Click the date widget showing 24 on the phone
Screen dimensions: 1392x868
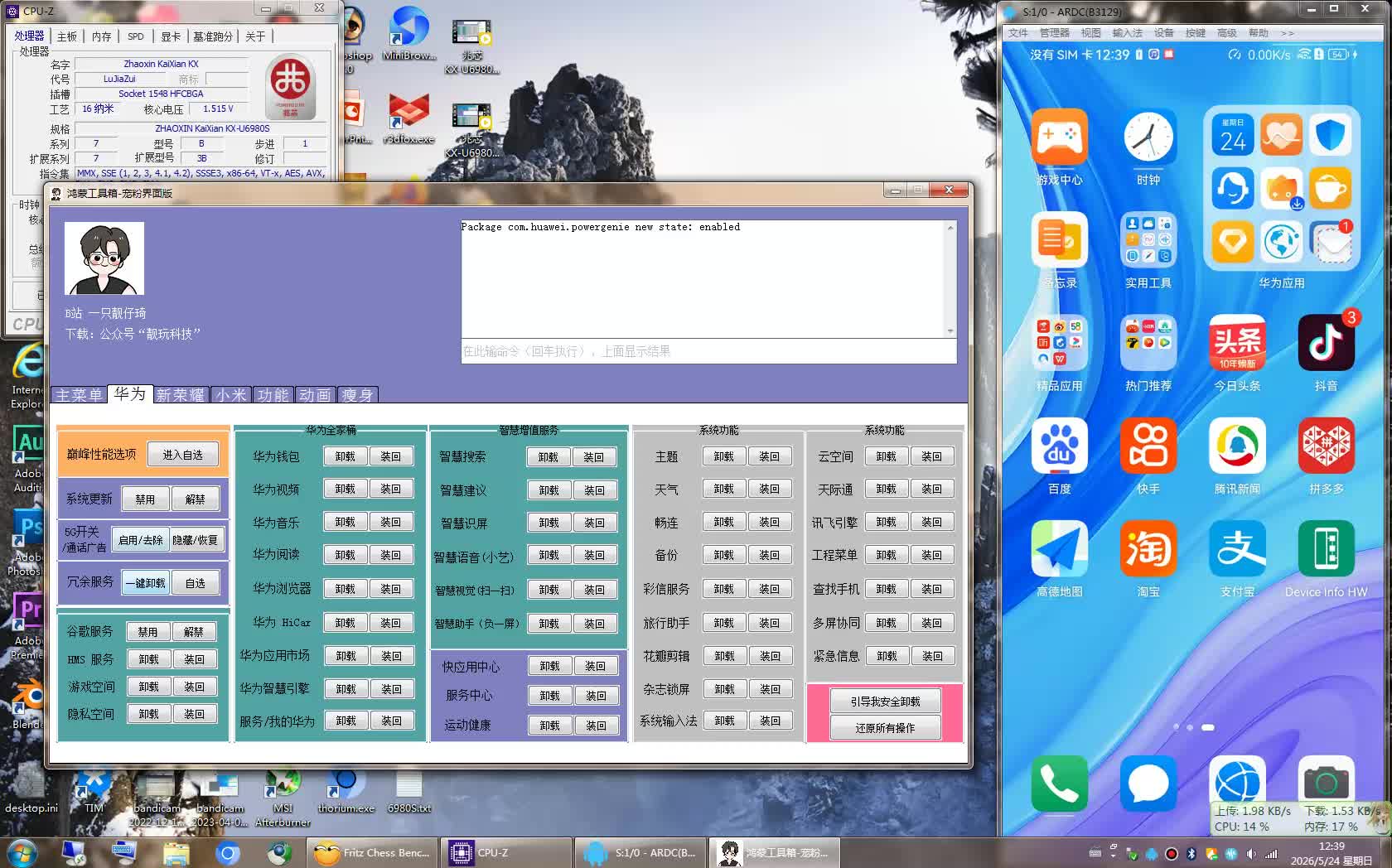click(1232, 134)
